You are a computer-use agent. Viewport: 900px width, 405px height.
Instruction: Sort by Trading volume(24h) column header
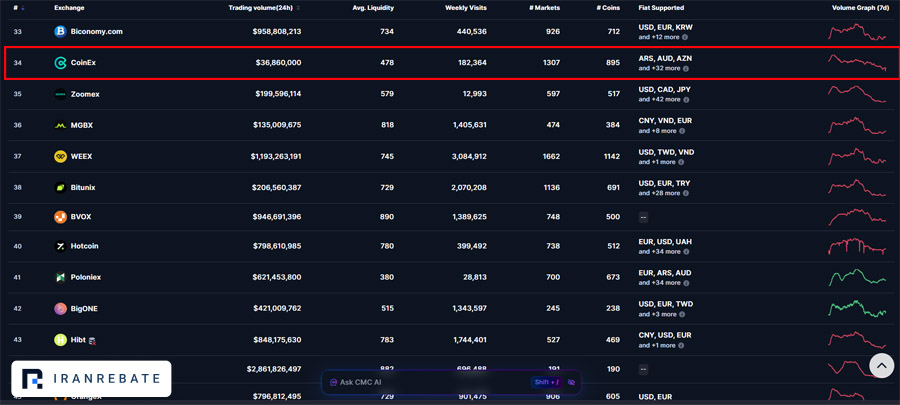[x=264, y=8]
